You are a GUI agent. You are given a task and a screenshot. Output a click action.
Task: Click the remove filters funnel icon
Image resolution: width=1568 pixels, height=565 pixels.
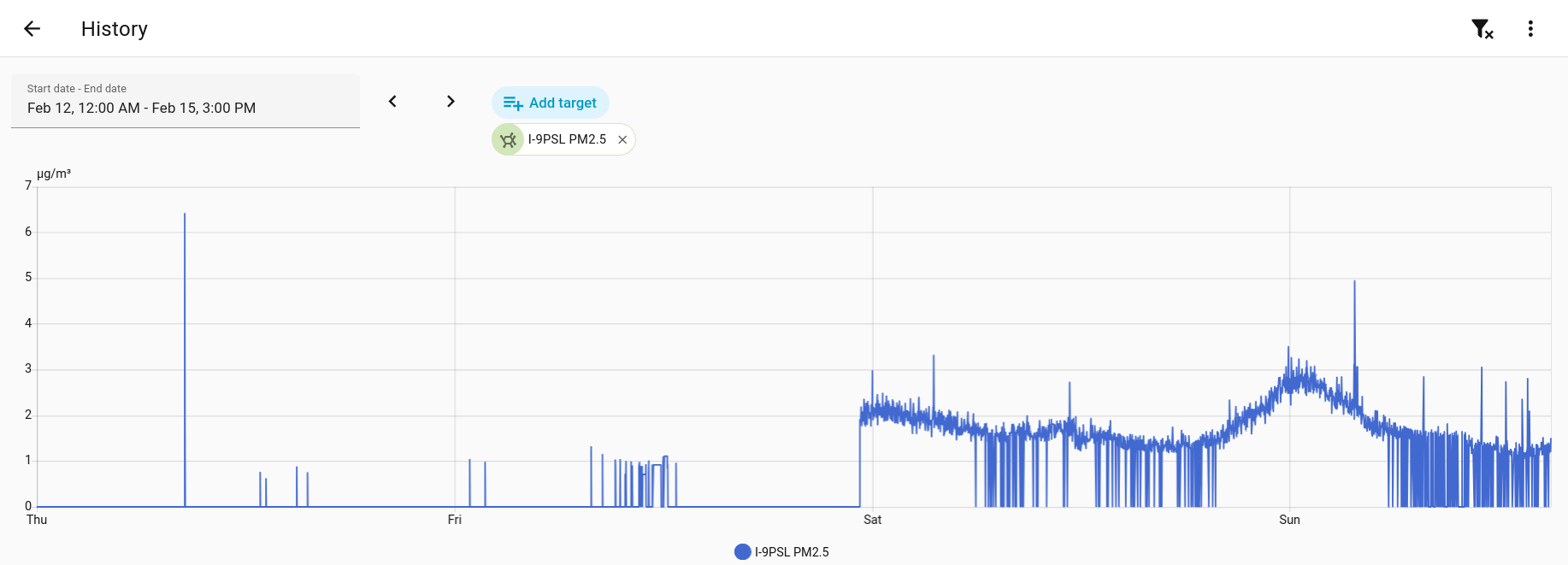point(1482,29)
